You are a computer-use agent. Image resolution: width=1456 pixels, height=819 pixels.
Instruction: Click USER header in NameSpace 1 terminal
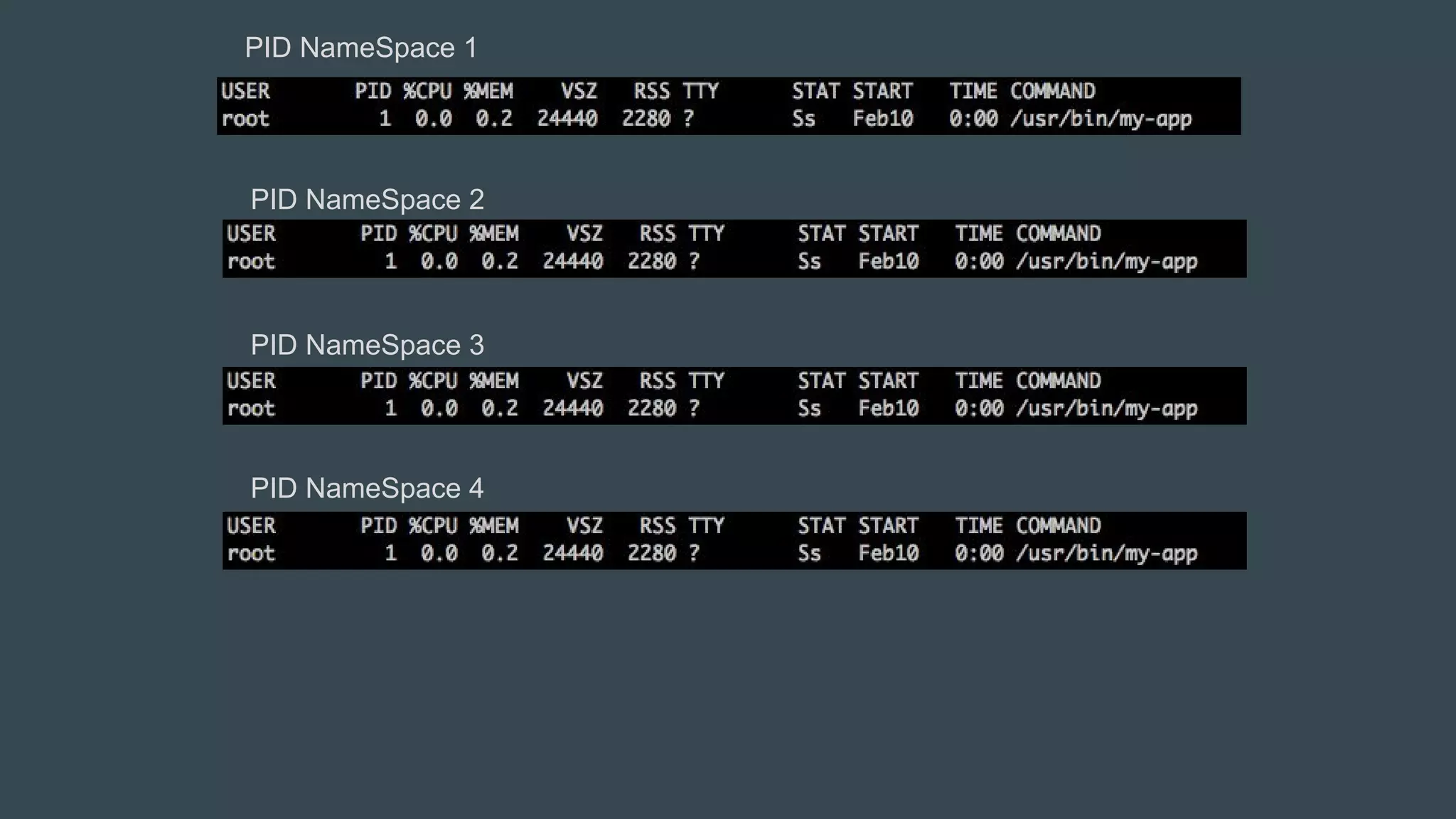(245, 91)
